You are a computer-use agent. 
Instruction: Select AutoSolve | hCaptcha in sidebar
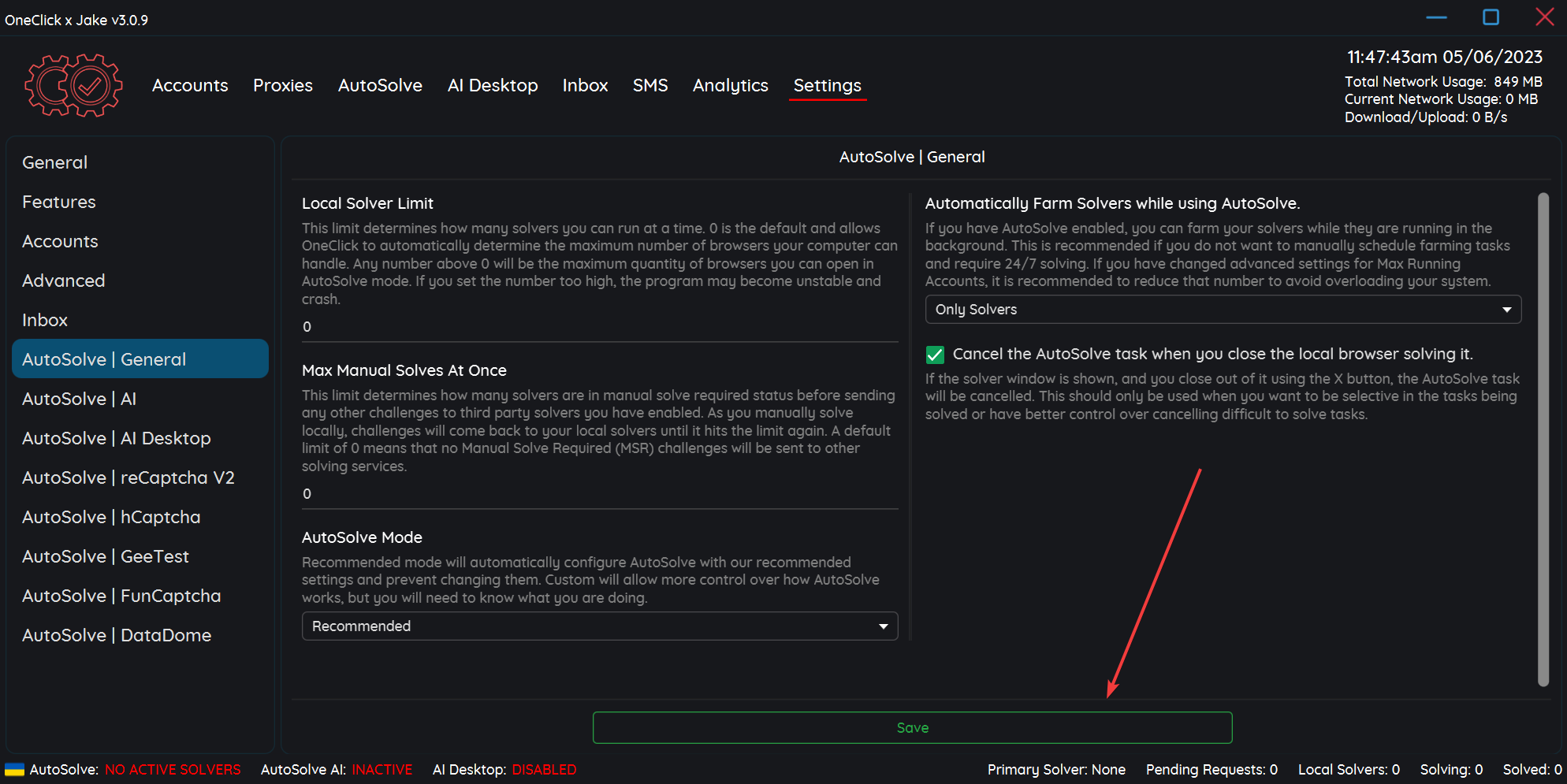point(111,517)
